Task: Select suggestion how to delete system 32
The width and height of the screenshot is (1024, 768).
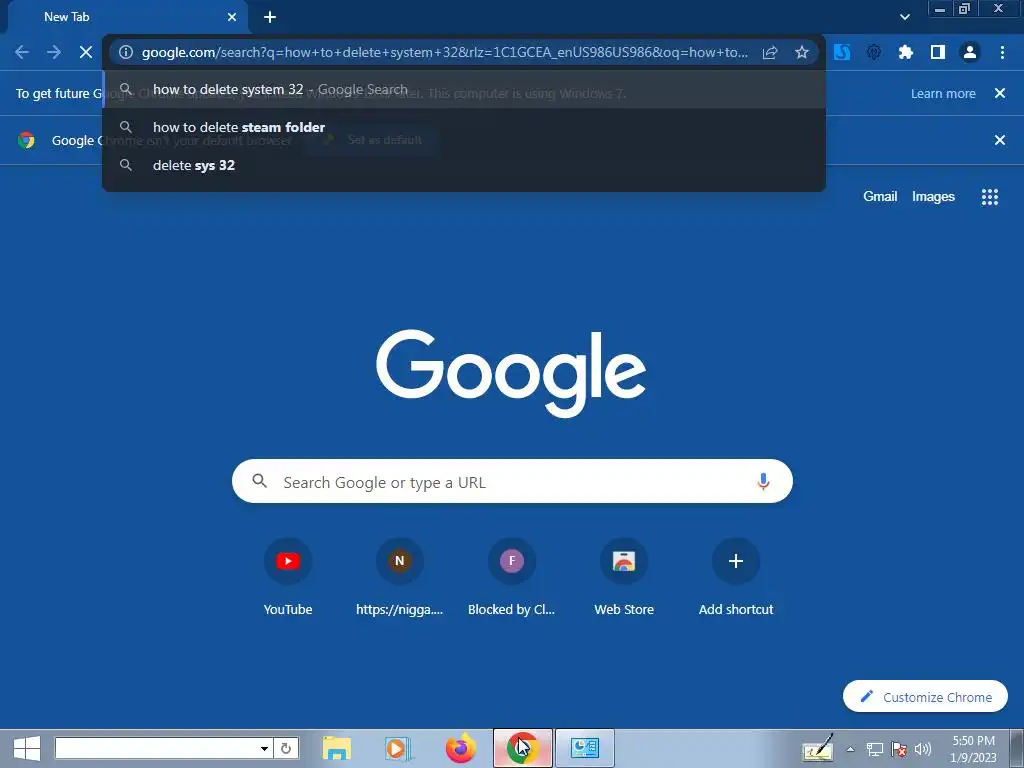Action: click(x=464, y=89)
